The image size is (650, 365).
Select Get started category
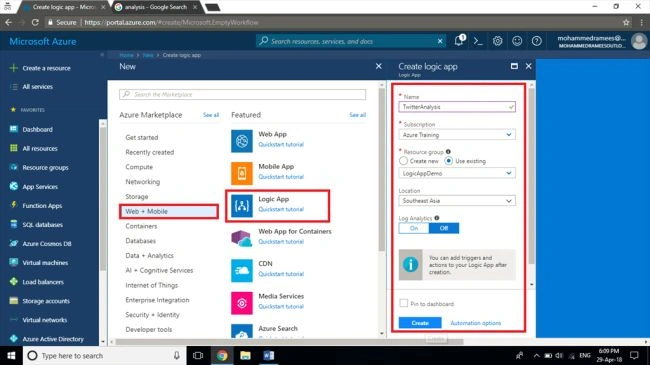(142, 137)
